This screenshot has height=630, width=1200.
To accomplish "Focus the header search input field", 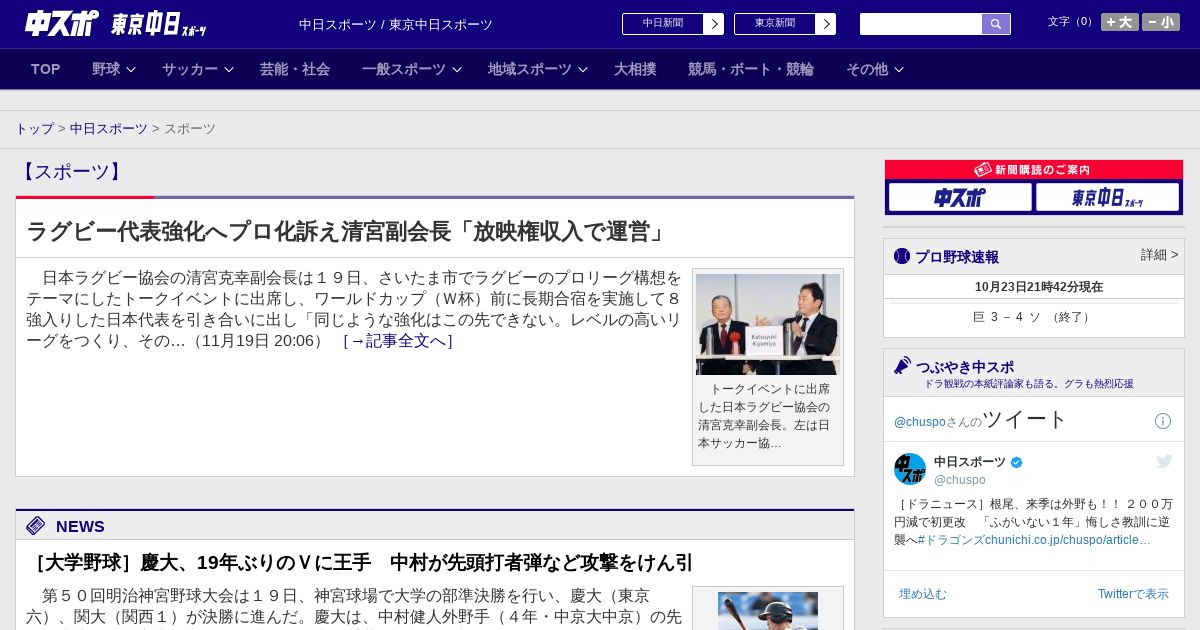I will pos(921,24).
